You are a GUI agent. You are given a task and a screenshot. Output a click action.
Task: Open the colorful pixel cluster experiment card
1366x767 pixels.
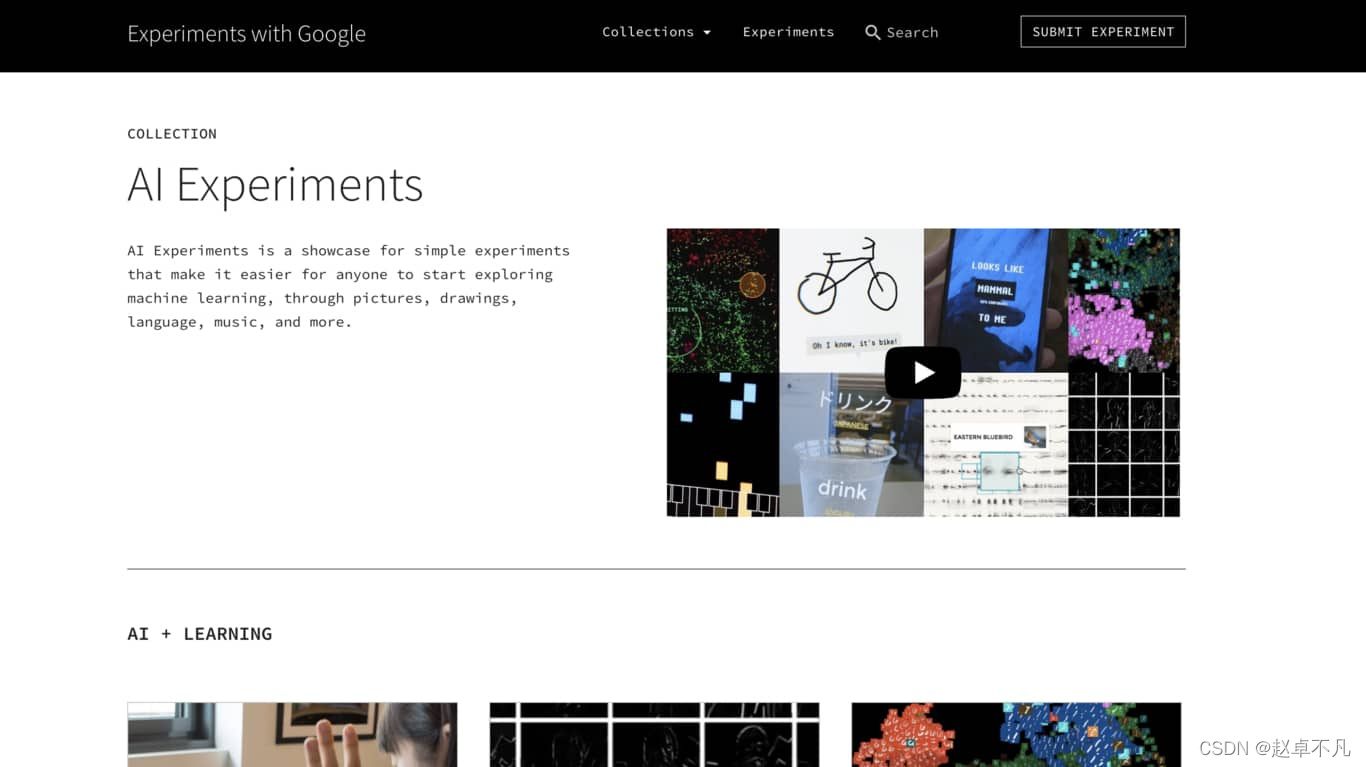click(x=1016, y=735)
